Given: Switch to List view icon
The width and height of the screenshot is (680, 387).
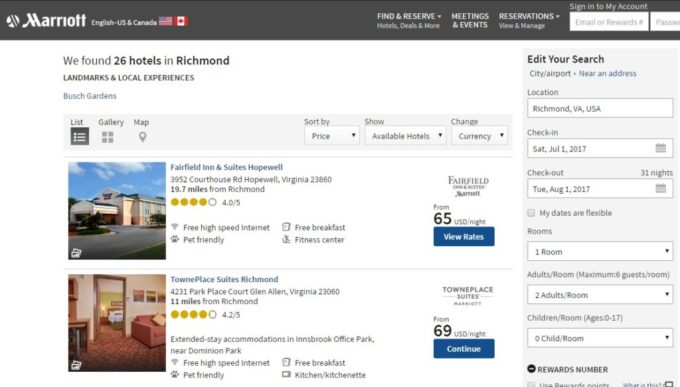Looking at the screenshot, I should click(80, 137).
